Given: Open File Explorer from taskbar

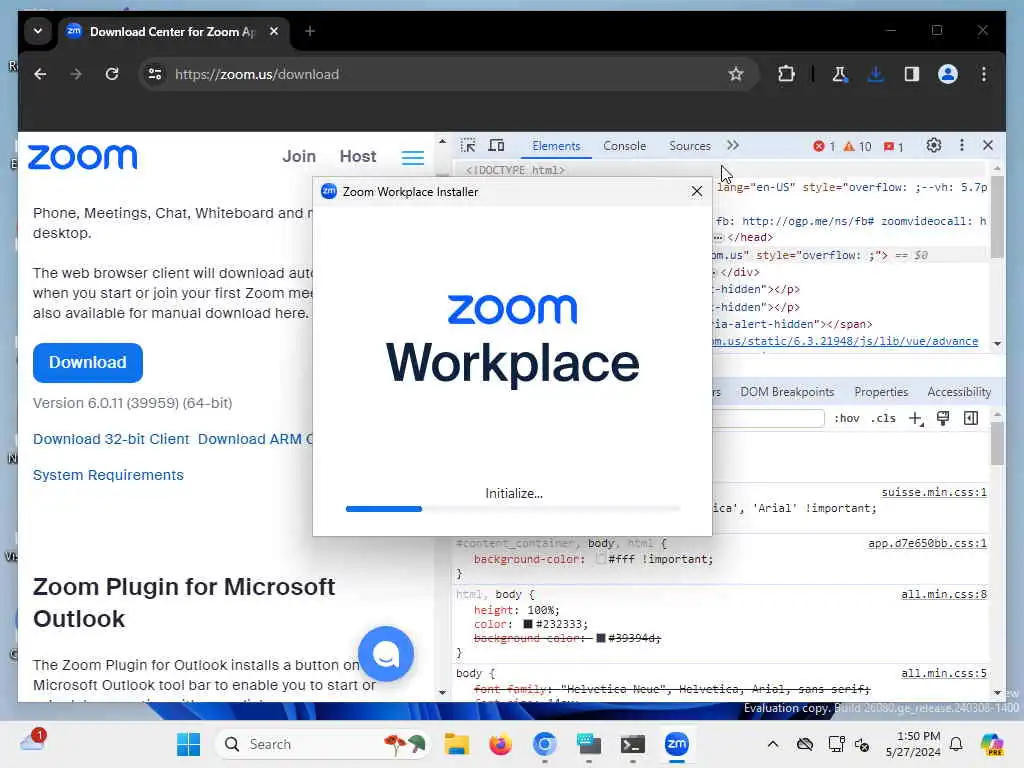Looking at the screenshot, I should (456, 744).
